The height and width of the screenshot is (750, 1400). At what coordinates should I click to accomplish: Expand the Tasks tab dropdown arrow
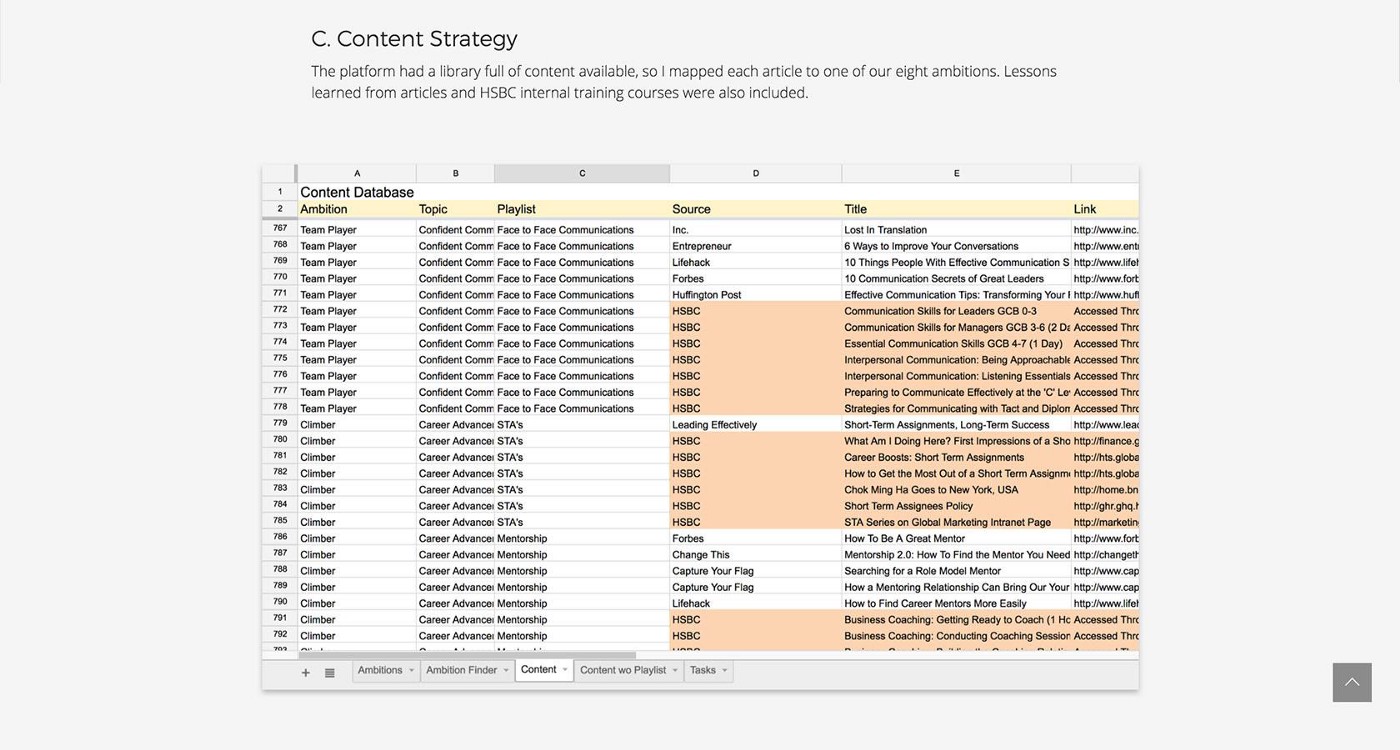(x=724, y=670)
